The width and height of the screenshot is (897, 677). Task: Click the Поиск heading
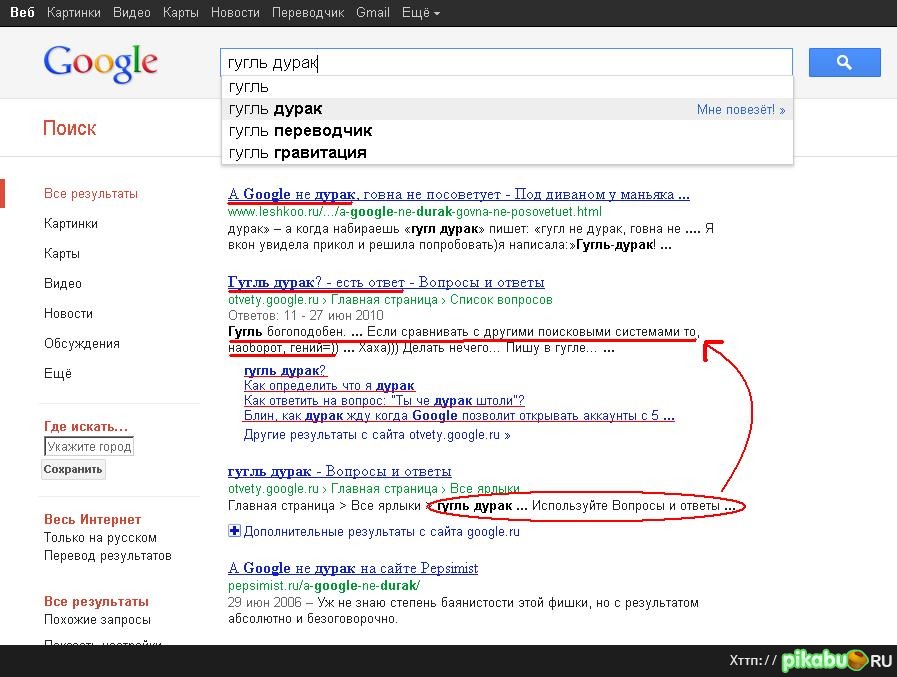point(70,128)
